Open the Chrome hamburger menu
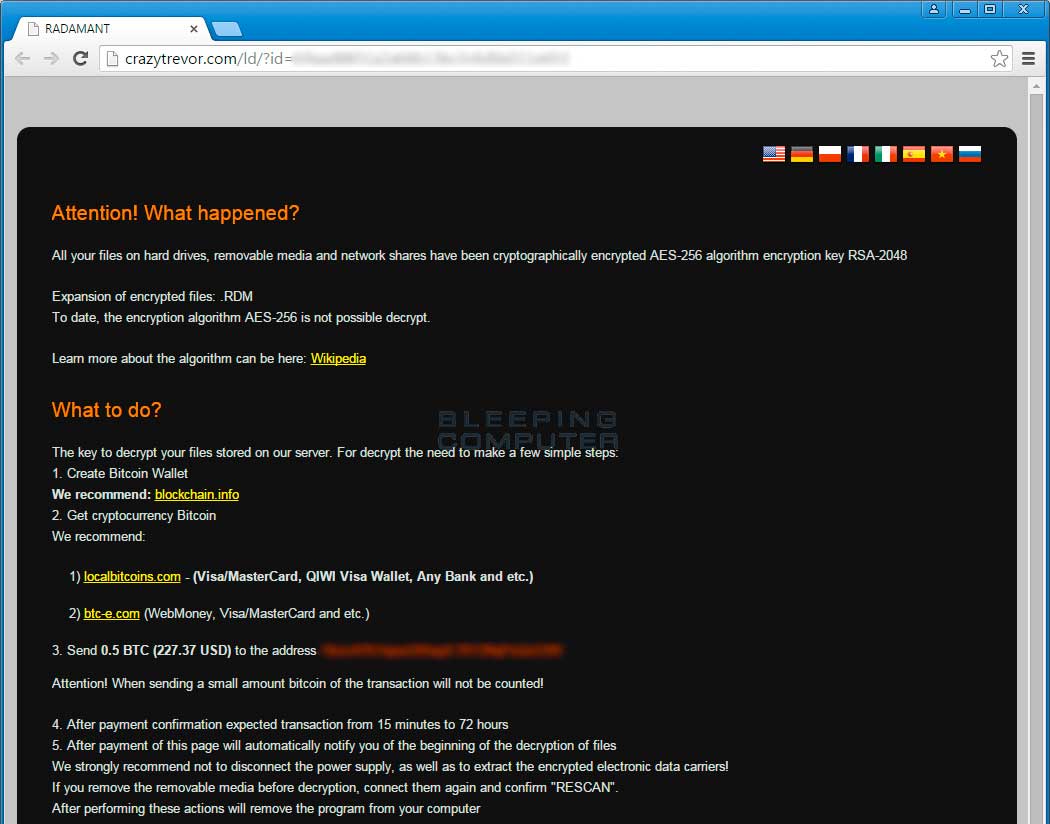This screenshot has width=1050, height=824. pos(1028,59)
